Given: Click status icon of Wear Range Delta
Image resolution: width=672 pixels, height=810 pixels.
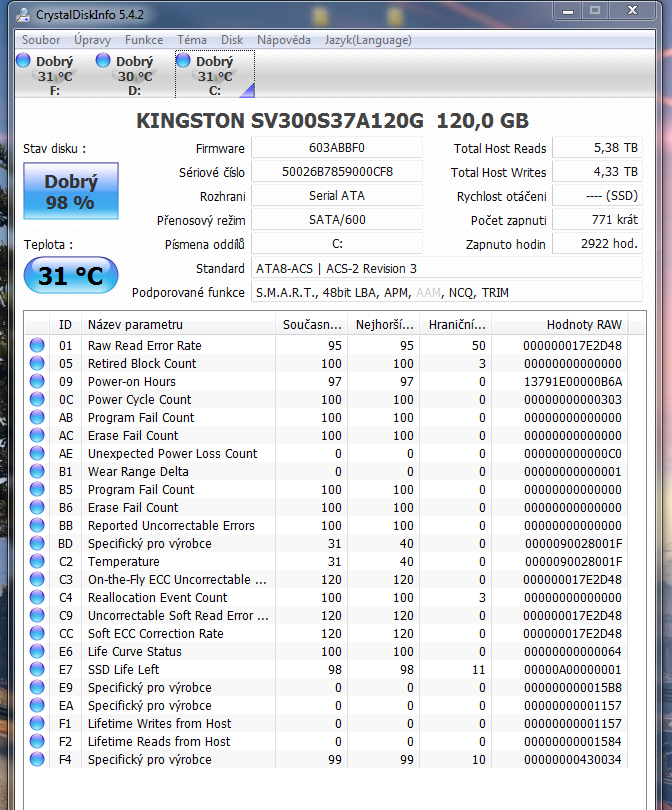Looking at the screenshot, I should pos(37,471).
